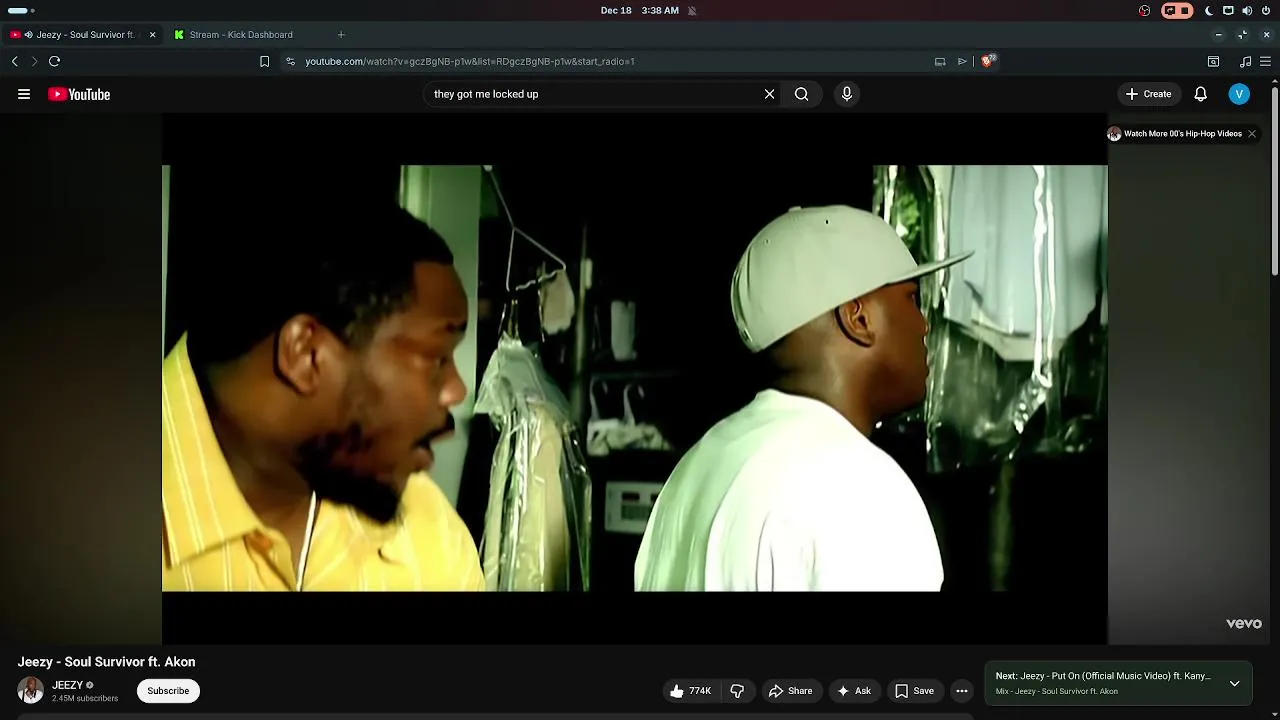Image resolution: width=1280 pixels, height=720 pixels.
Task: Expand the Next up playlist chevron
Action: pyautogui.click(x=1235, y=684)
